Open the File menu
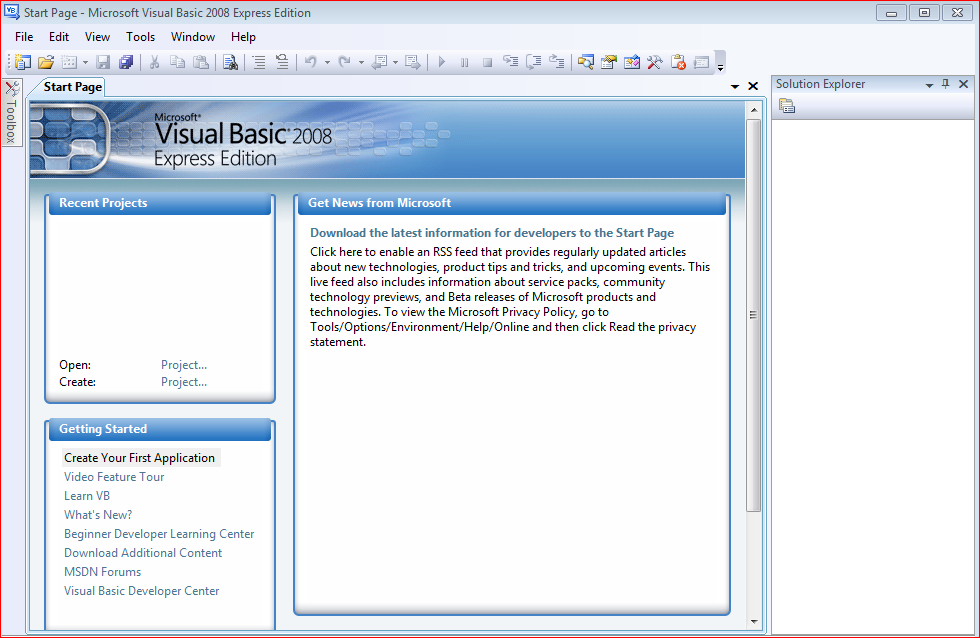The width and height of the screenshot is (980, 638). pyautogui.click(x=24, y=37)
